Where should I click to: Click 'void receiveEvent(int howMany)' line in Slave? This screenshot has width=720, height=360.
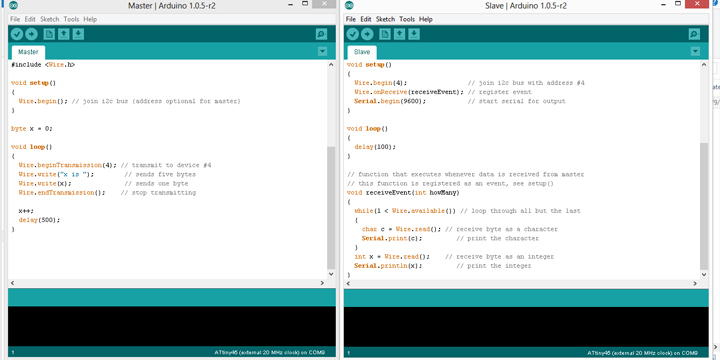coord(403,193)
